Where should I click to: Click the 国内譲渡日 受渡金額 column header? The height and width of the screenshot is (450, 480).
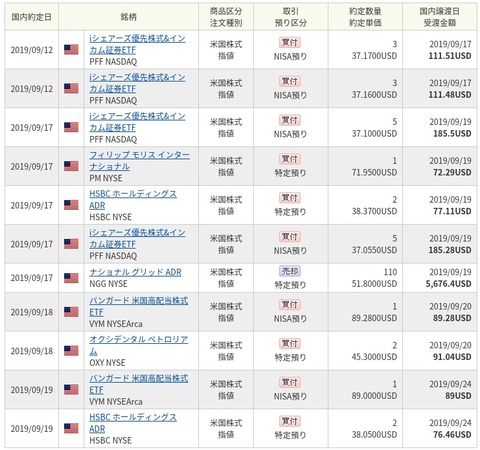[440, 17]
